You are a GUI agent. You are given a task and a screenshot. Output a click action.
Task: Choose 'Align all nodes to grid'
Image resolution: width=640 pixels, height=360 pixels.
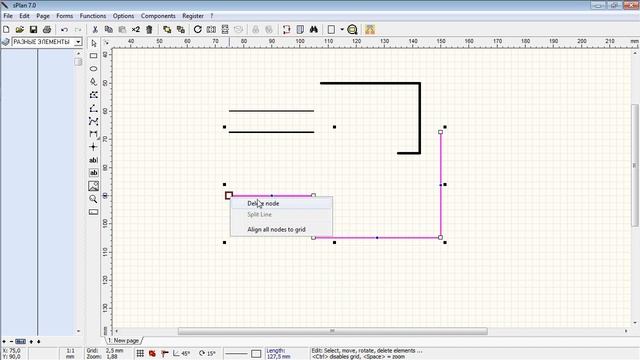click(x=281, y=229)
